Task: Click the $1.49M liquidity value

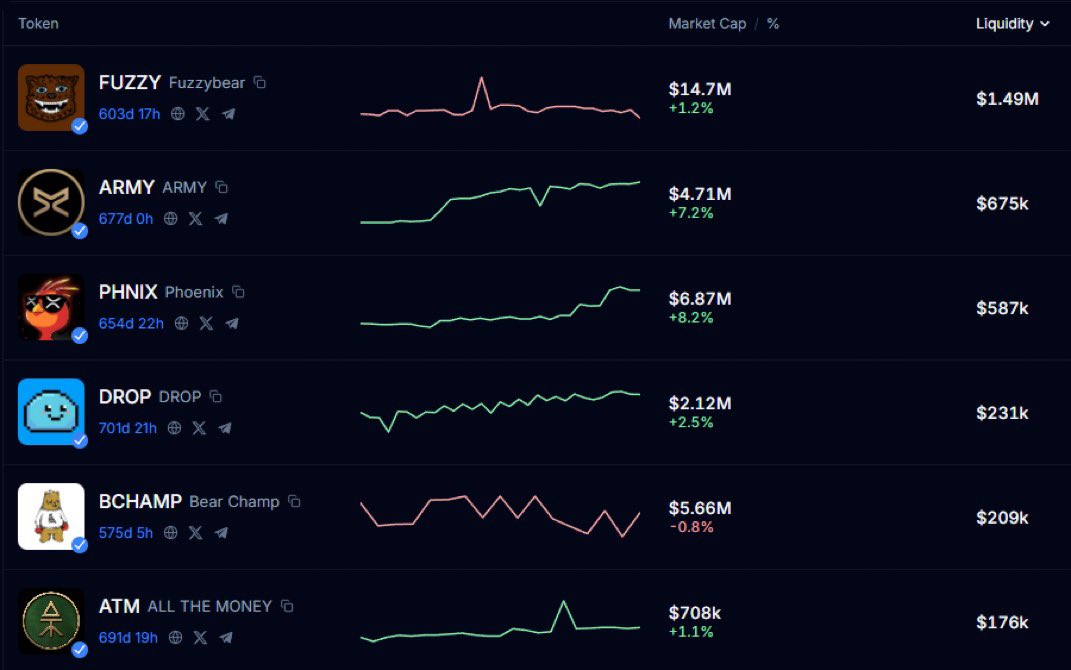Action: (1007, 99)
